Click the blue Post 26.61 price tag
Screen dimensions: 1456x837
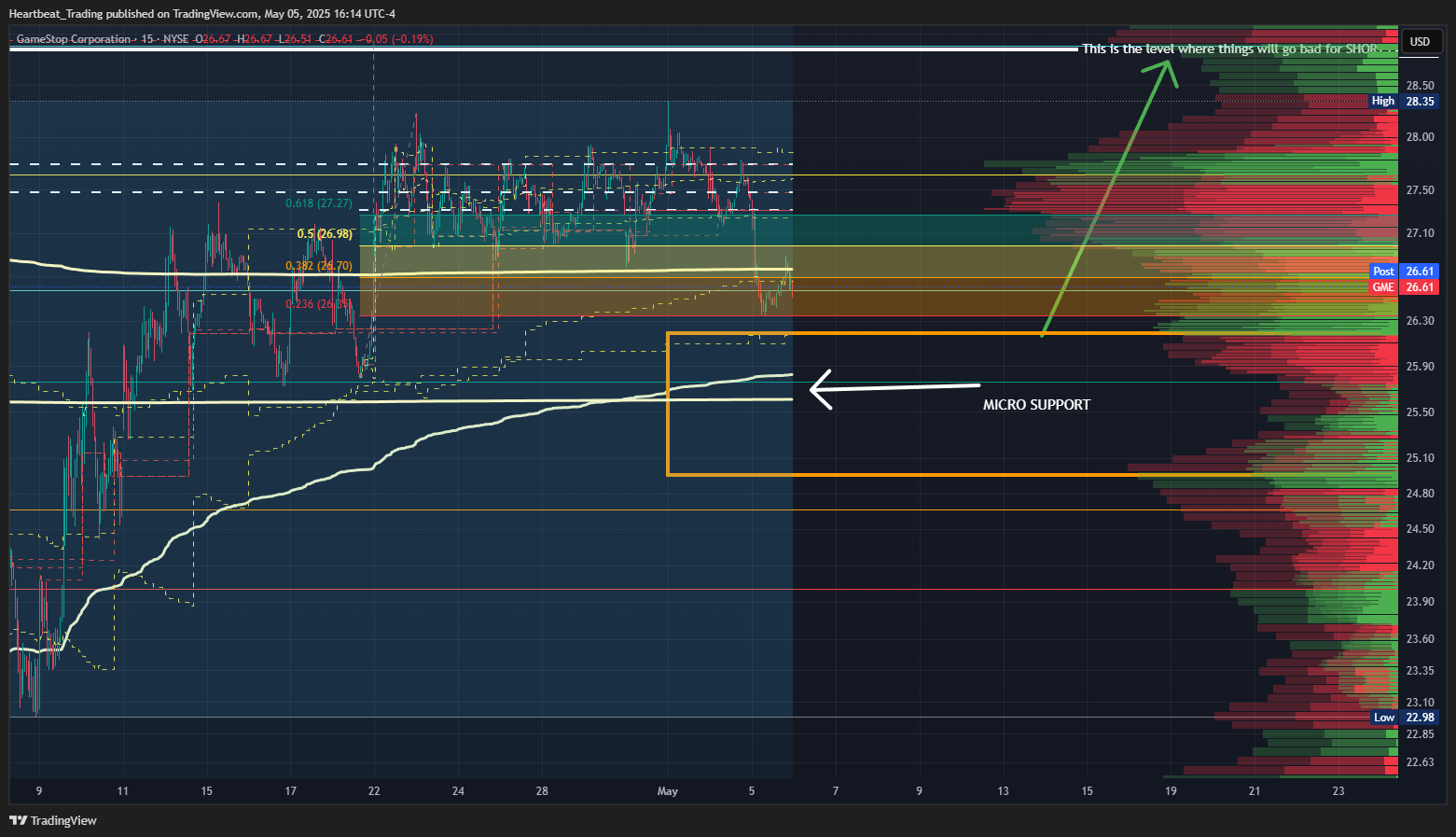(x=1404, y=272)
